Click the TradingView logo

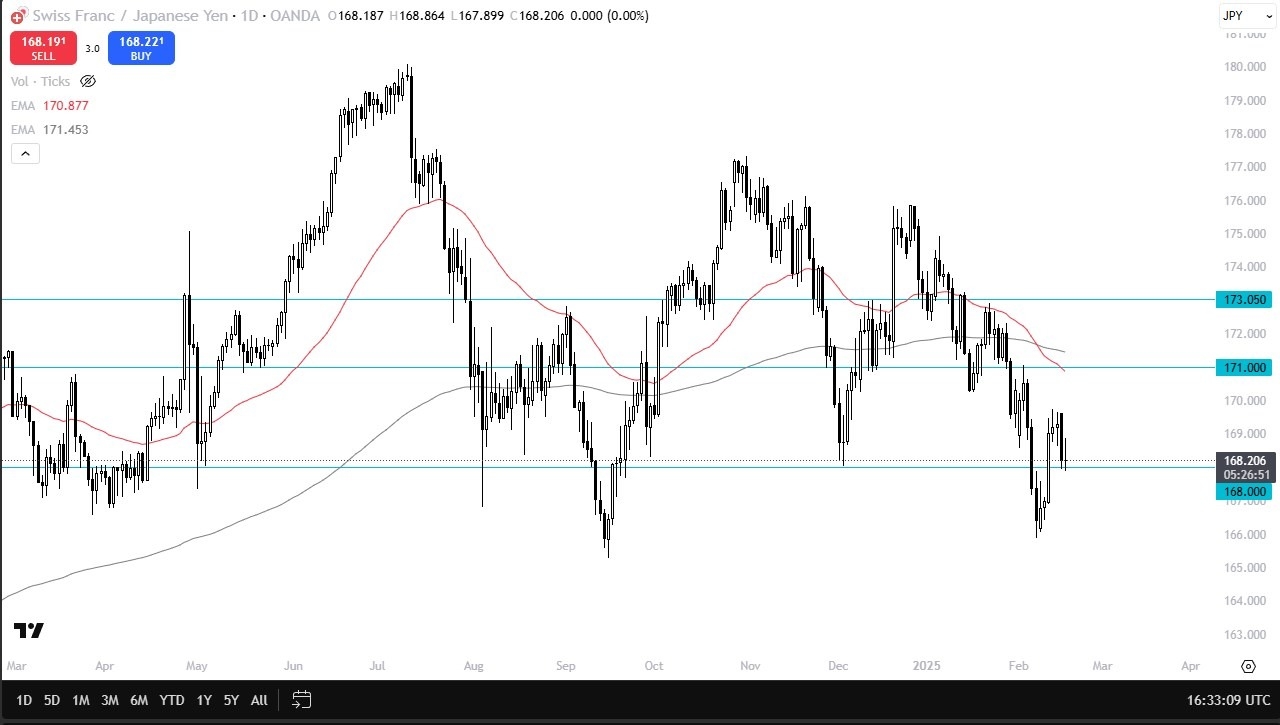[x=29, y=630]
